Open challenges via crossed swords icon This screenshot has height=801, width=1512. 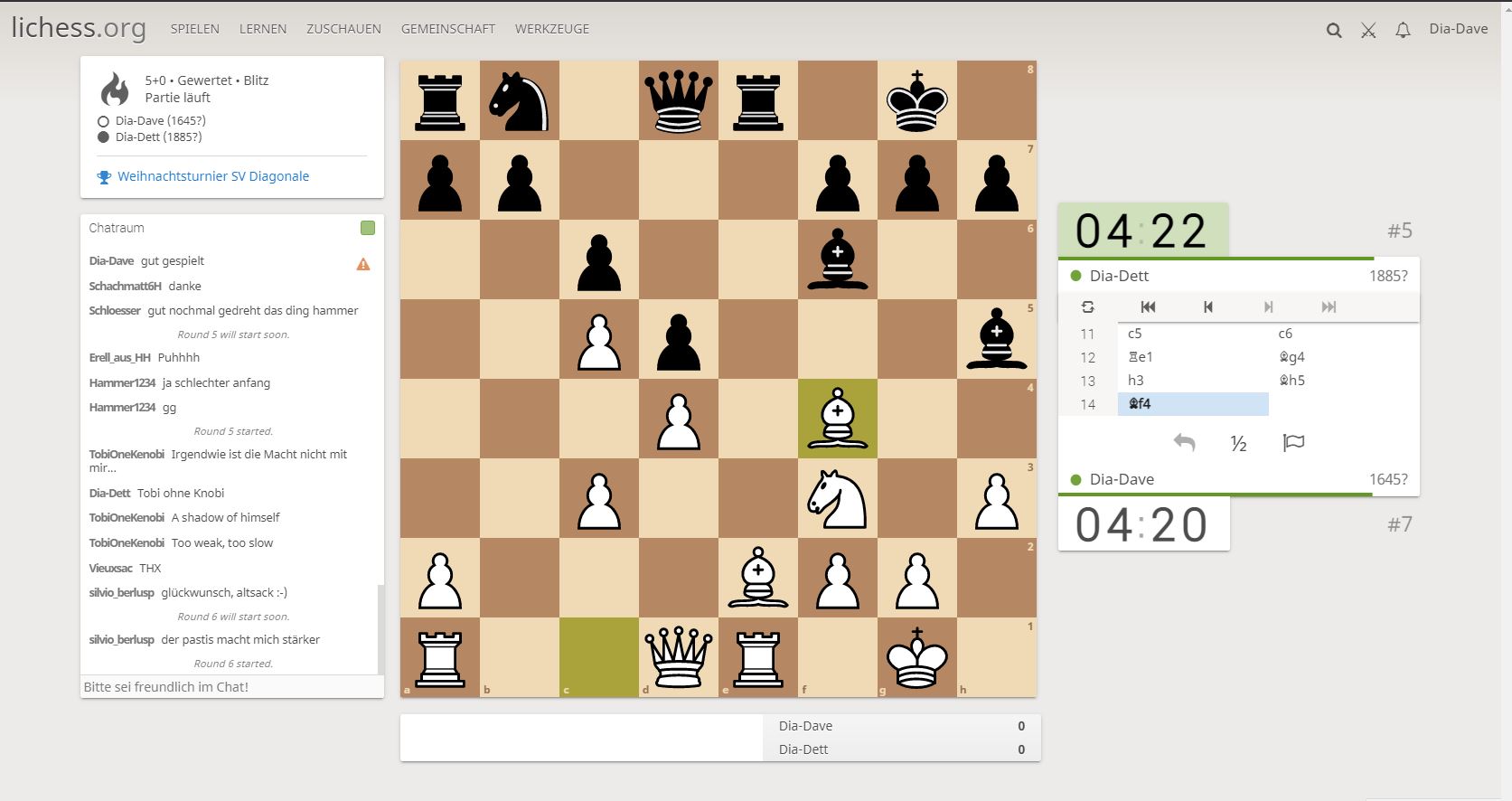(1368, 30)
